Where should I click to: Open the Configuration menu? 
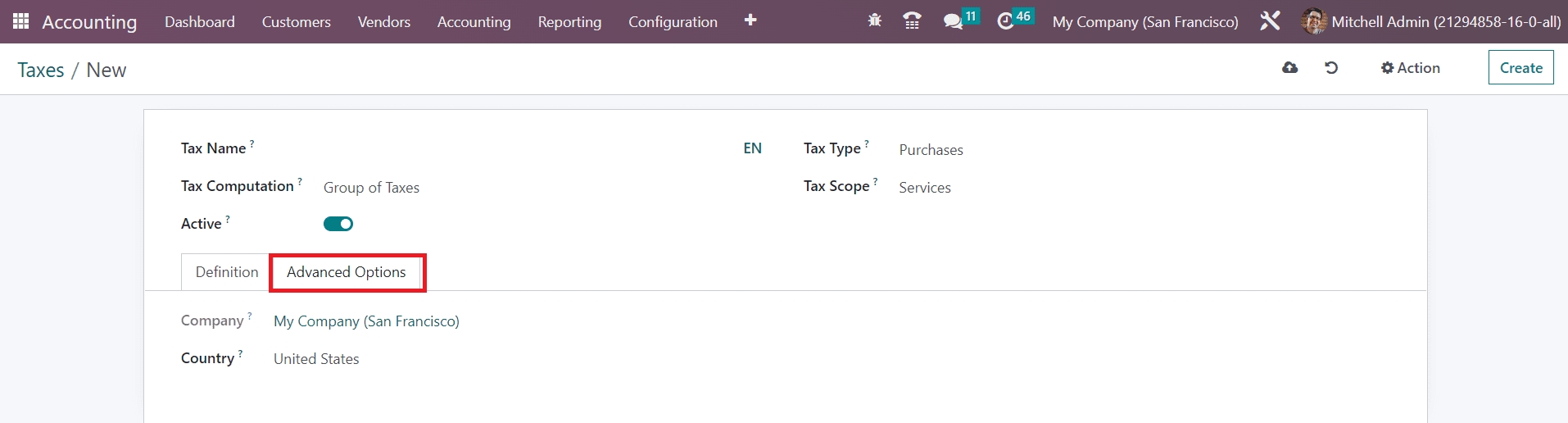[x=673, y=22]
